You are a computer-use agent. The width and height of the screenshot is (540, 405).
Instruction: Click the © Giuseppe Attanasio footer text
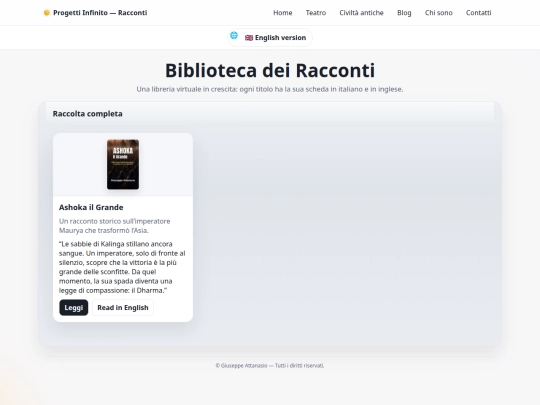click(x=270, y=365)
